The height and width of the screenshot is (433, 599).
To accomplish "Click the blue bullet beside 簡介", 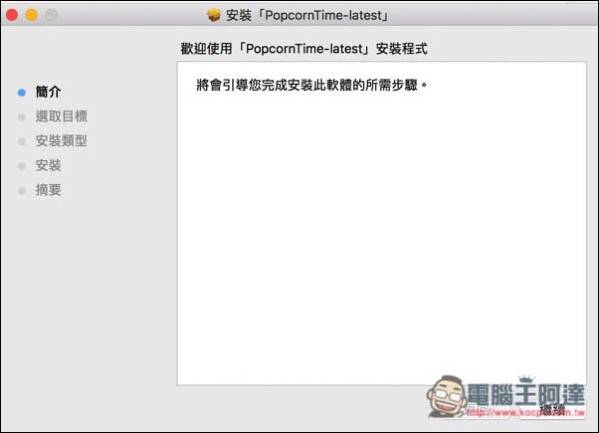I will point(22,92).
